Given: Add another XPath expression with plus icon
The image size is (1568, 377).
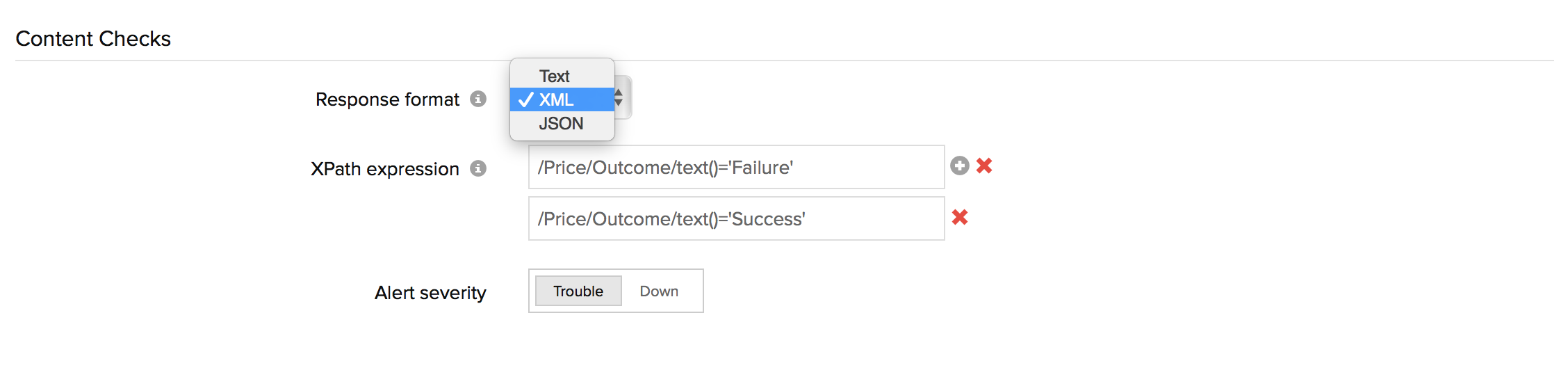Looking at the screenshot, I should (x=960, y=166).
